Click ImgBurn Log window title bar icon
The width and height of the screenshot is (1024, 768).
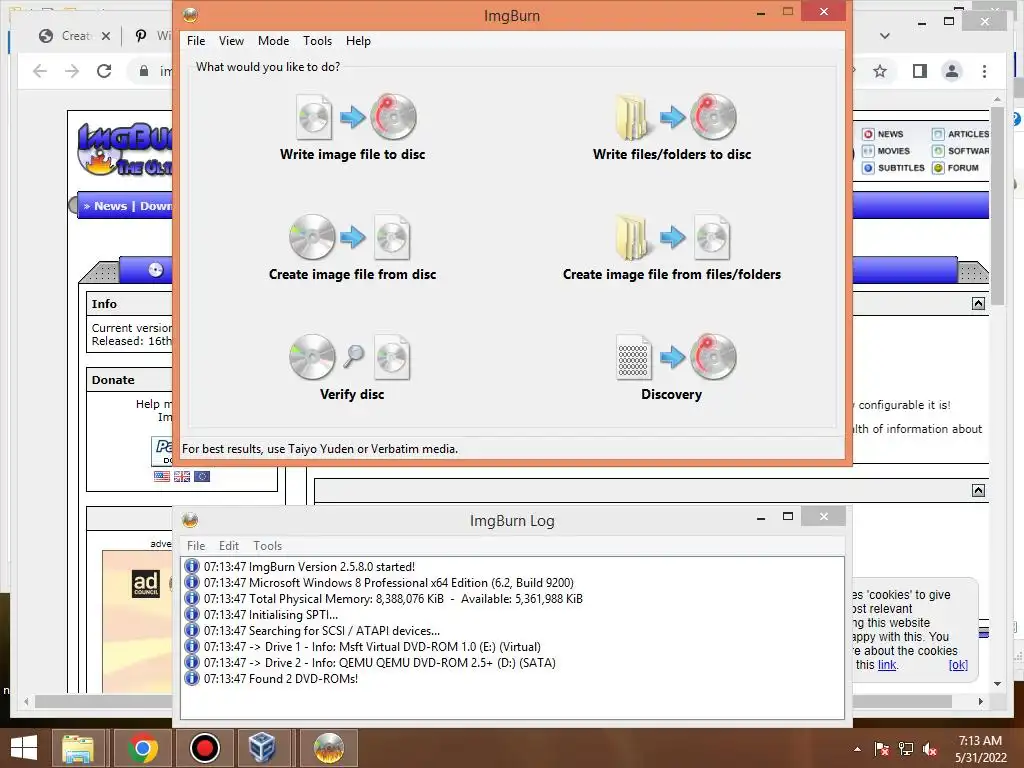pos(190,520)
